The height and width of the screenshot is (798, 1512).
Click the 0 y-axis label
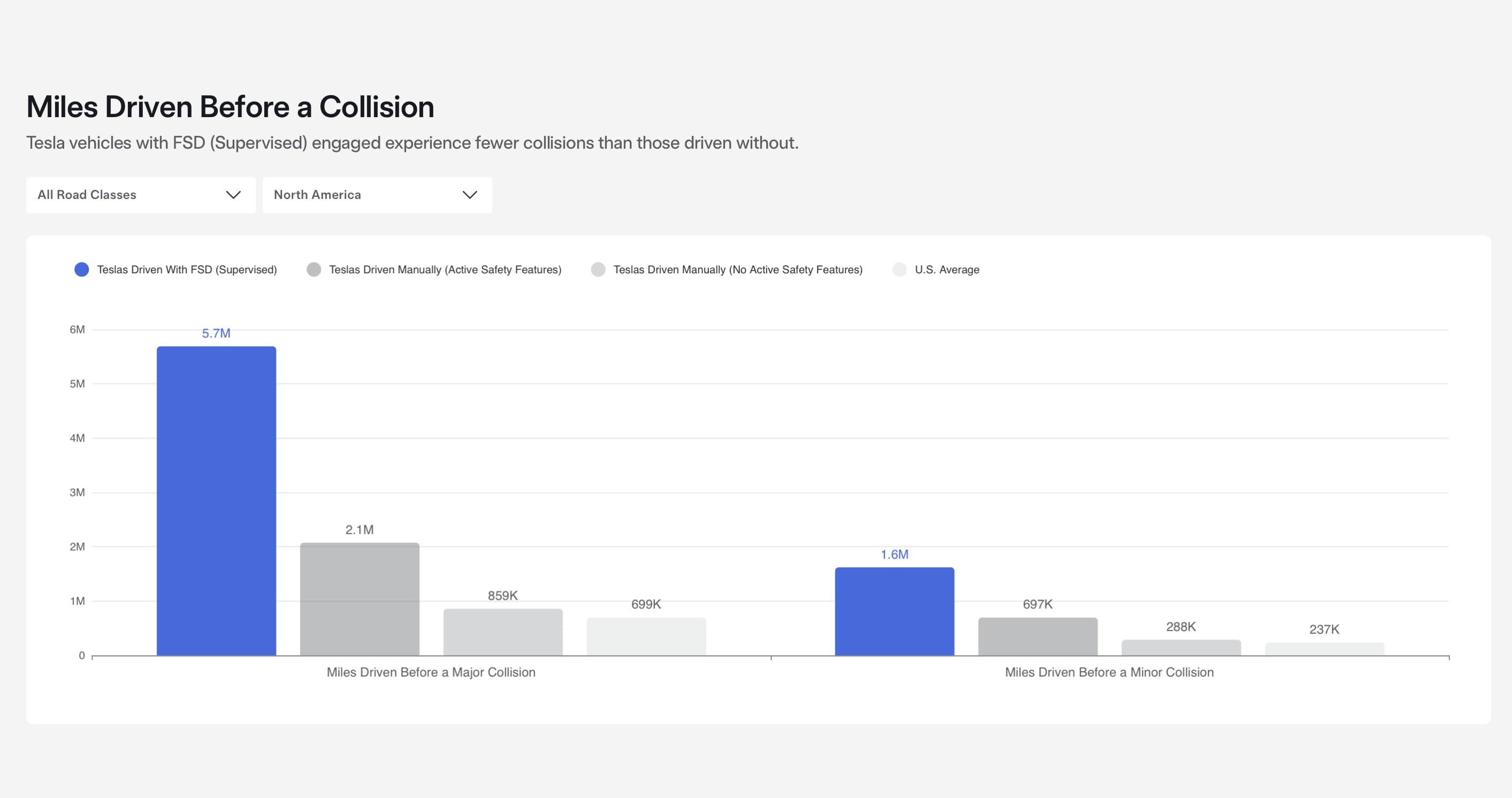[81, 655]
